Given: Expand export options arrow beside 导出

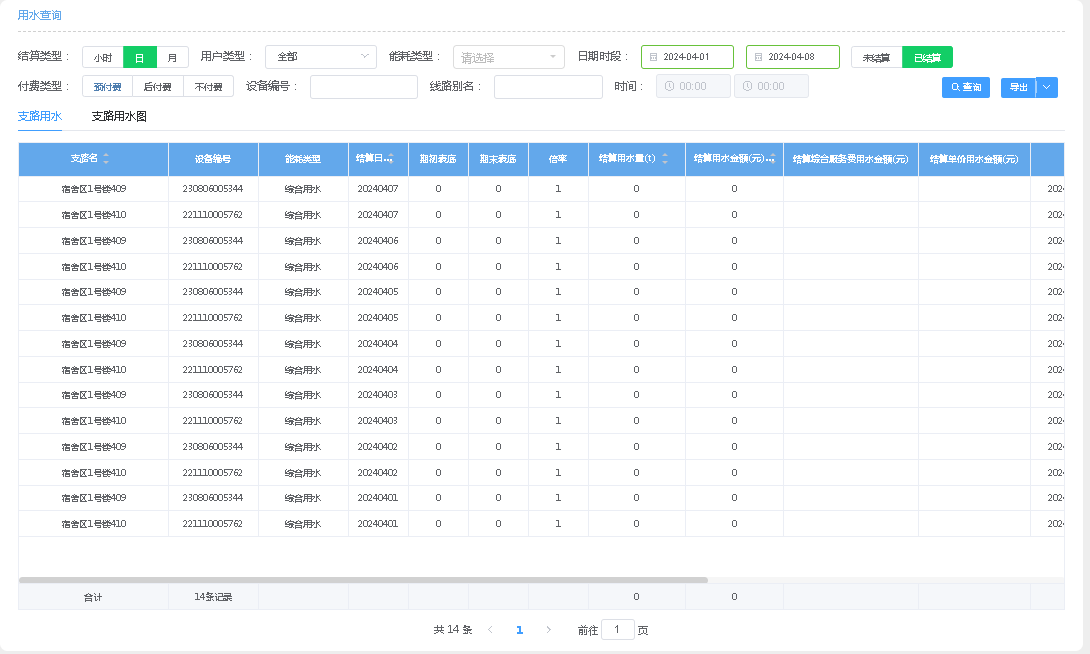Looking at the screenshot, I should point(1047,87).
